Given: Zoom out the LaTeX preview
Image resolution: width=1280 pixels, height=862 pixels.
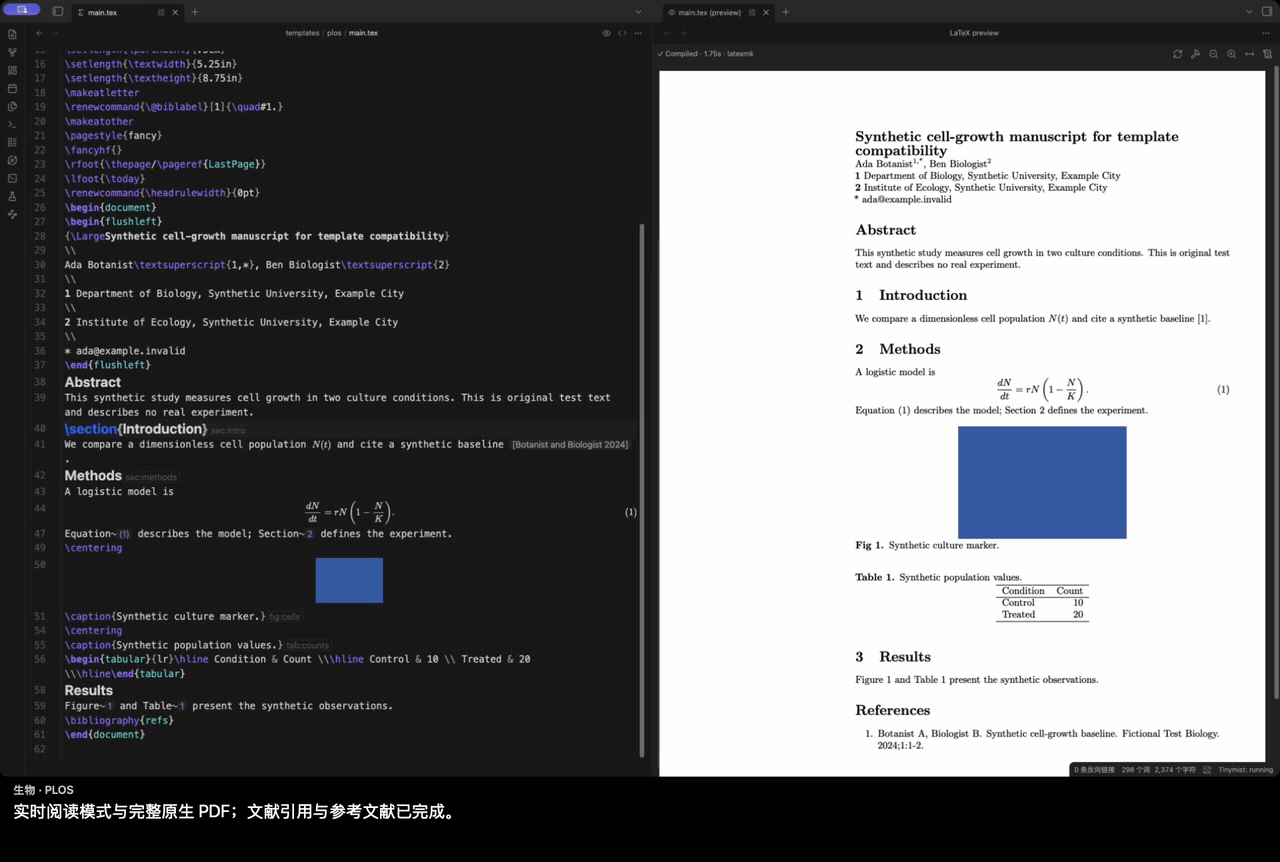Looking at the screenshot, I should (1214, 54).
